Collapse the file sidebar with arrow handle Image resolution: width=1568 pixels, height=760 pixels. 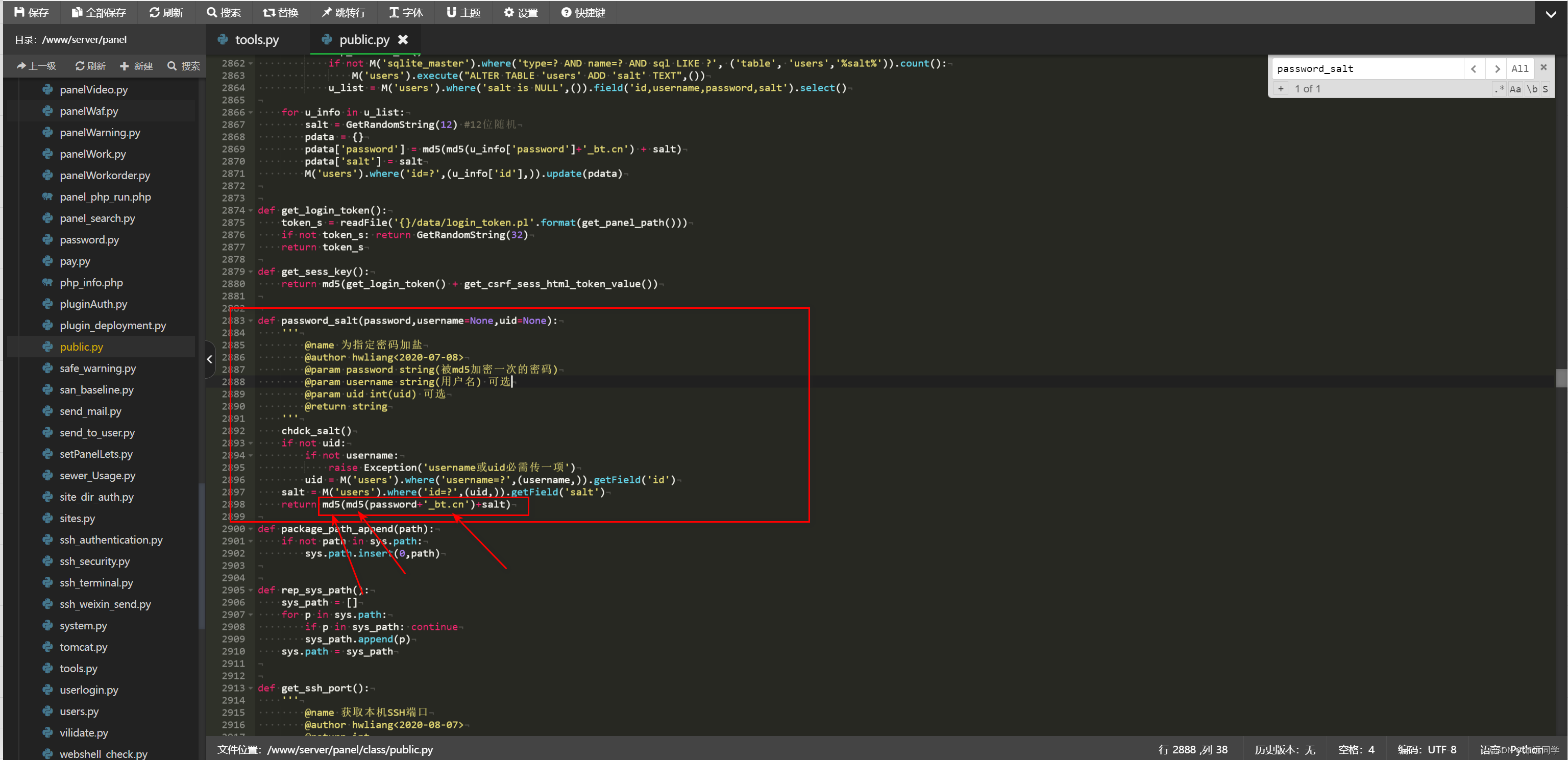point(209,360)
